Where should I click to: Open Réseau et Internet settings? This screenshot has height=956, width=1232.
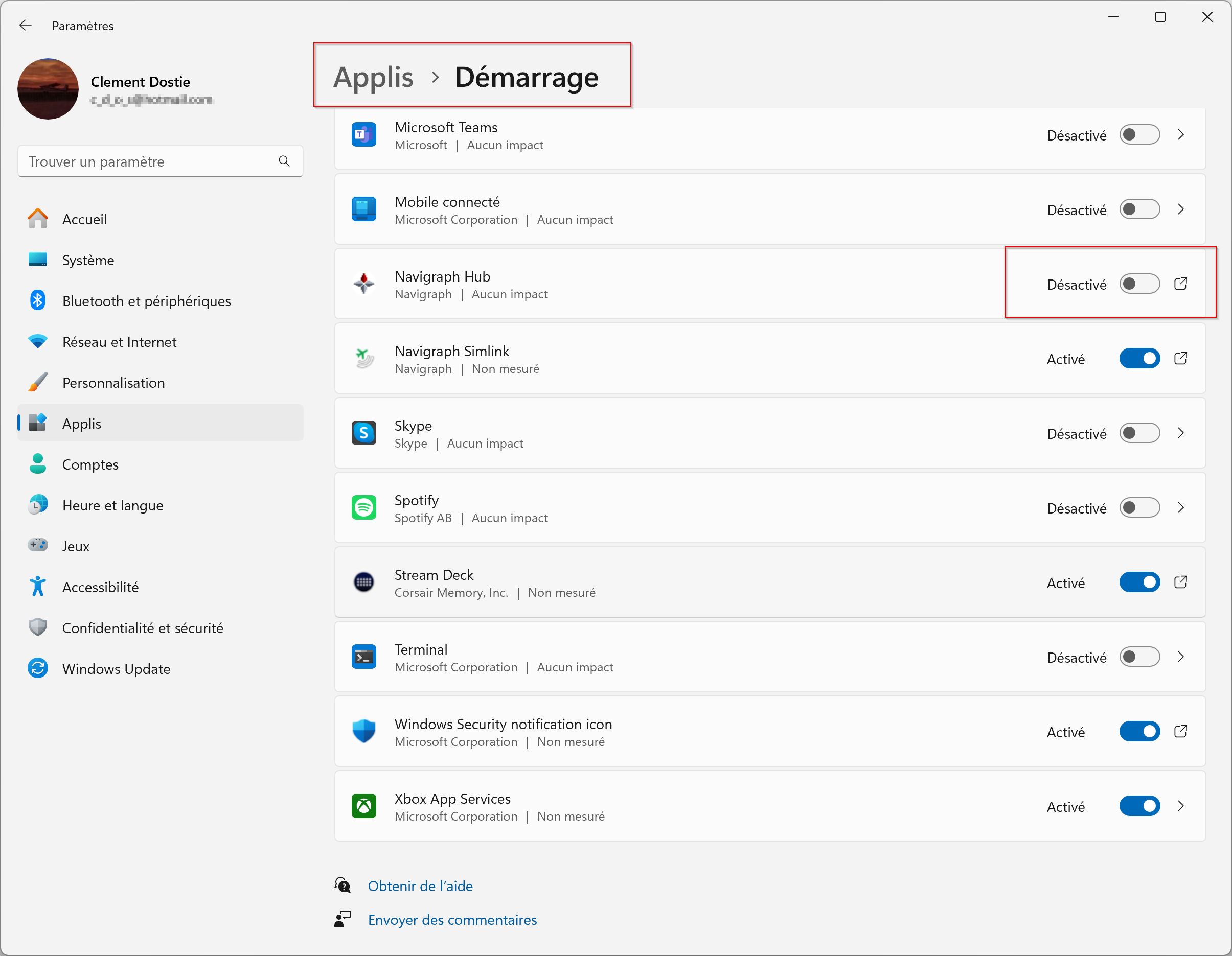pyautogui.click(x=160, y=342)
